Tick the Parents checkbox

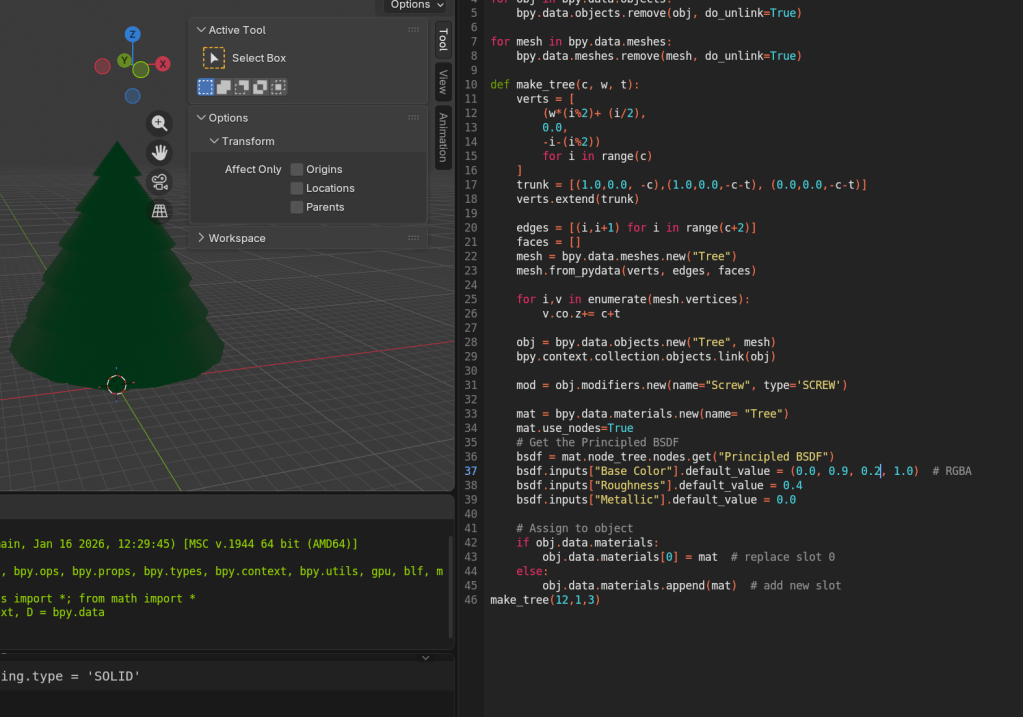click(297, 207)
